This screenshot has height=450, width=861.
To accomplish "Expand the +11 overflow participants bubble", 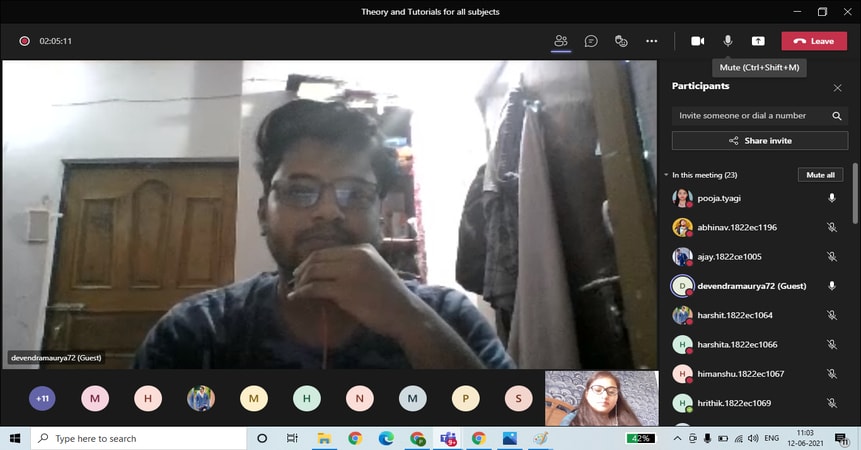I will click(x=42, y=399).
